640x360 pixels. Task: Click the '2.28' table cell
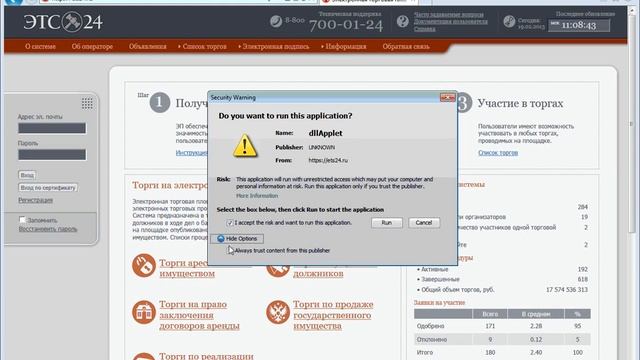(536, 326)
